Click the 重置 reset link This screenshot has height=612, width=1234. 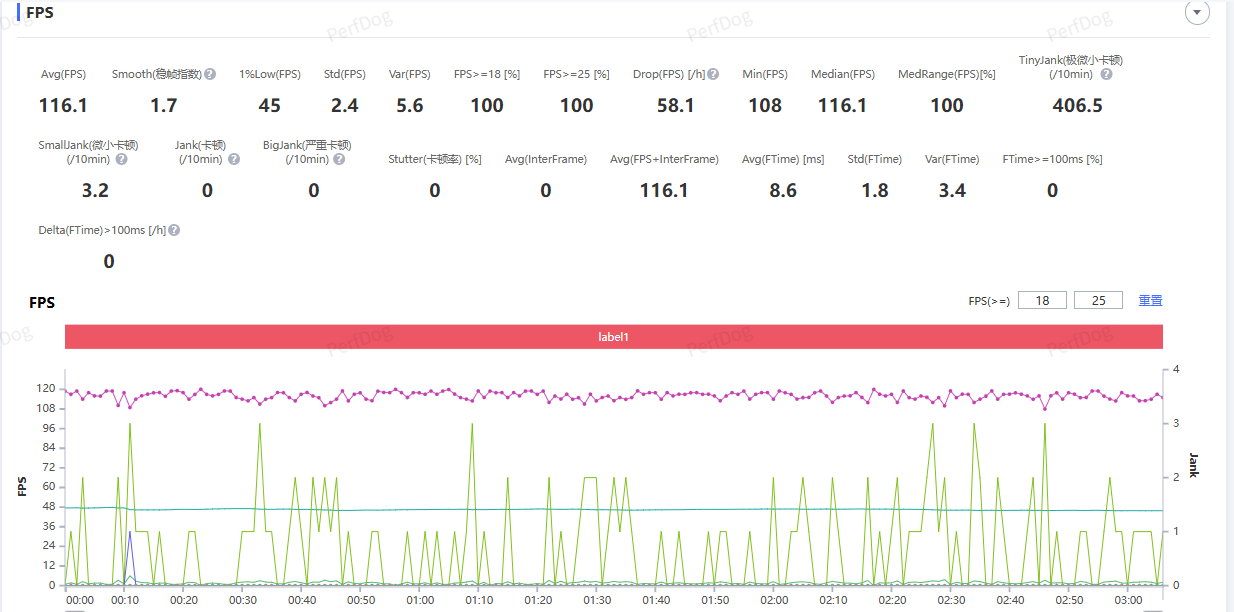[x=1150, y=301]
